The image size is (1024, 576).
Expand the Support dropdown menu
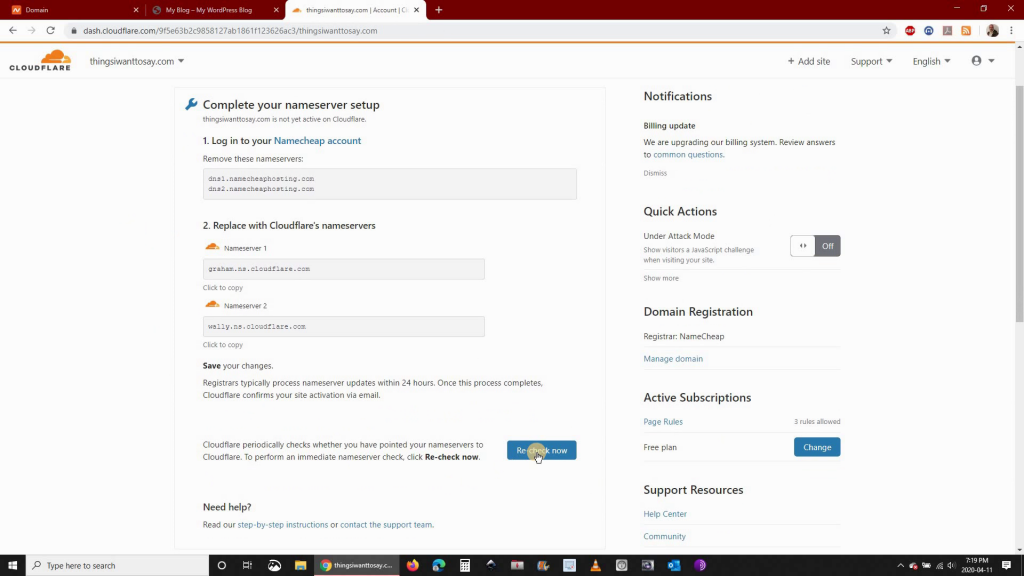pyautogui.click(x=871, y=61)
